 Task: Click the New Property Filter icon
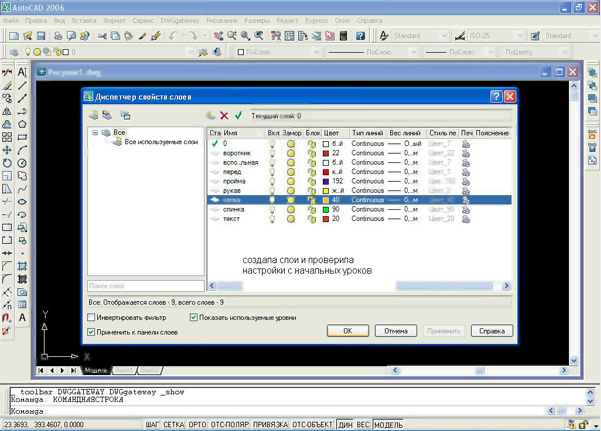(x=95, y=116)
